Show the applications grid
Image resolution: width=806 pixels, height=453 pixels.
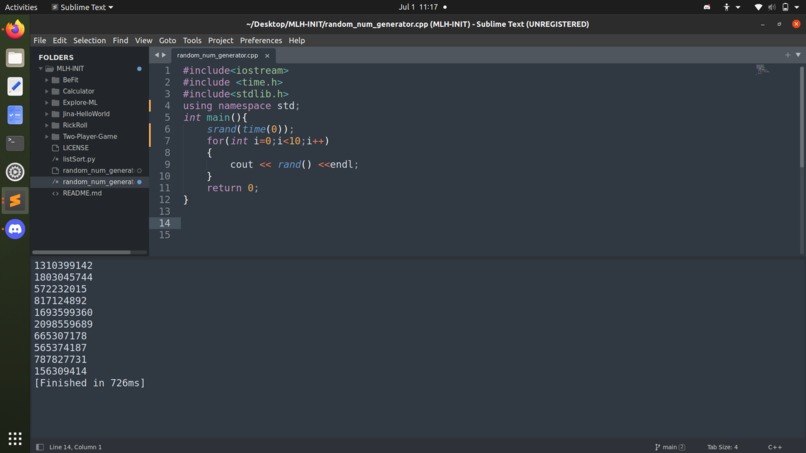coord(15,438)
